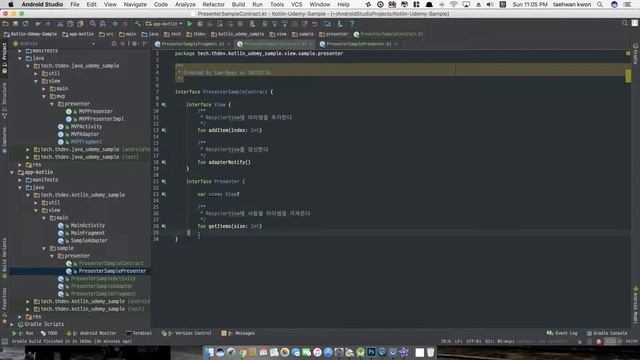
Task: Open the Version Control tool window
Action: point(186,333)
